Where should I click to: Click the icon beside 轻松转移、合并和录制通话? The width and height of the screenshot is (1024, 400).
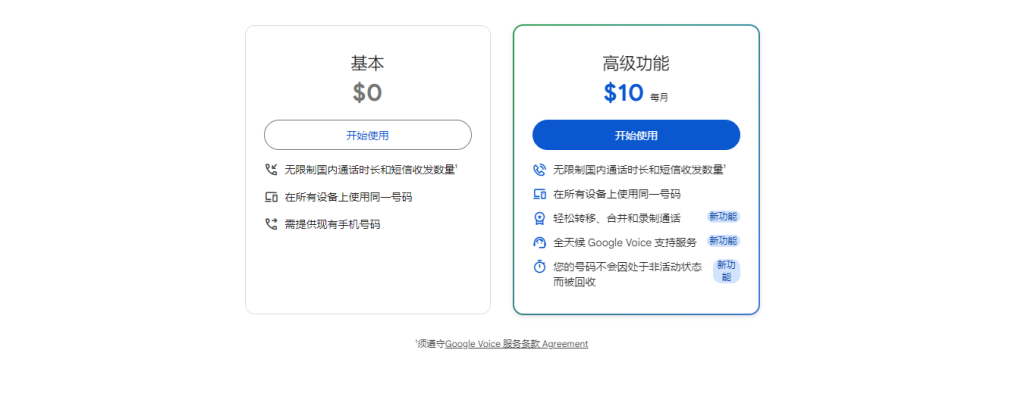540,218
